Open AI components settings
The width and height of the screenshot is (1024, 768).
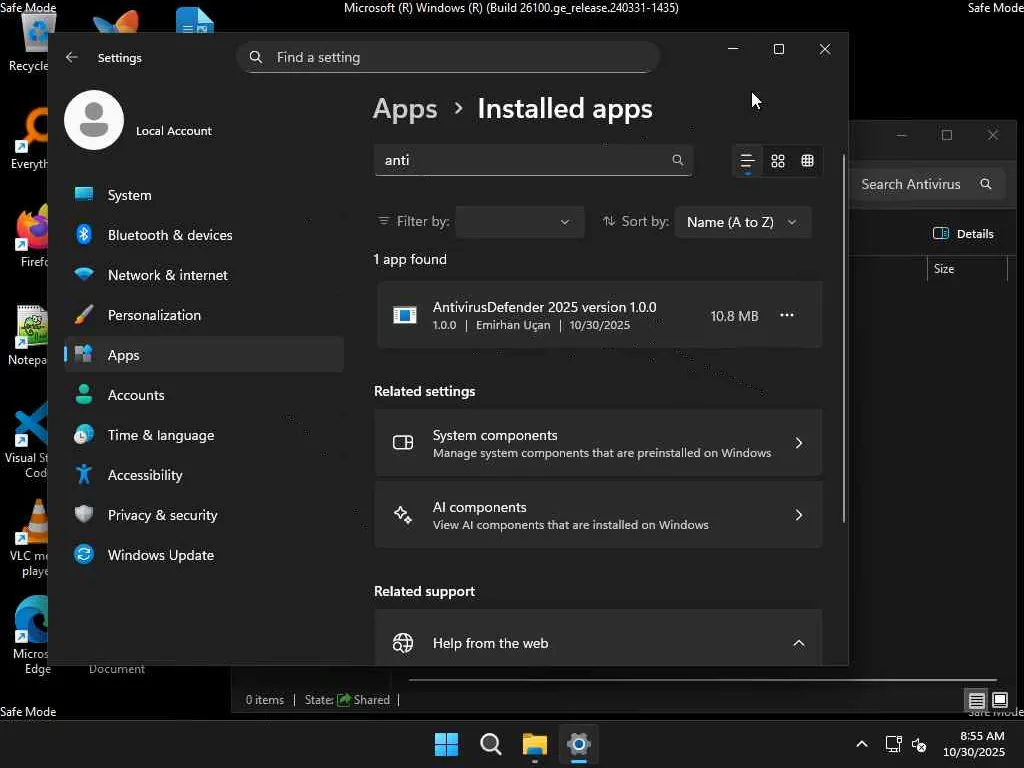(x=597, y=515)
